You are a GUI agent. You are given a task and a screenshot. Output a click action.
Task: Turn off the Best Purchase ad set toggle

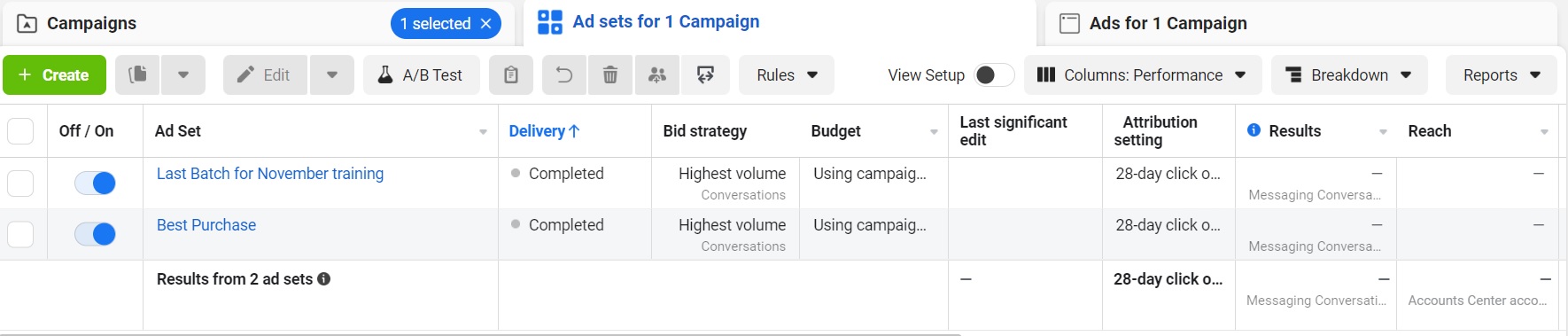(x=95, y=235)
